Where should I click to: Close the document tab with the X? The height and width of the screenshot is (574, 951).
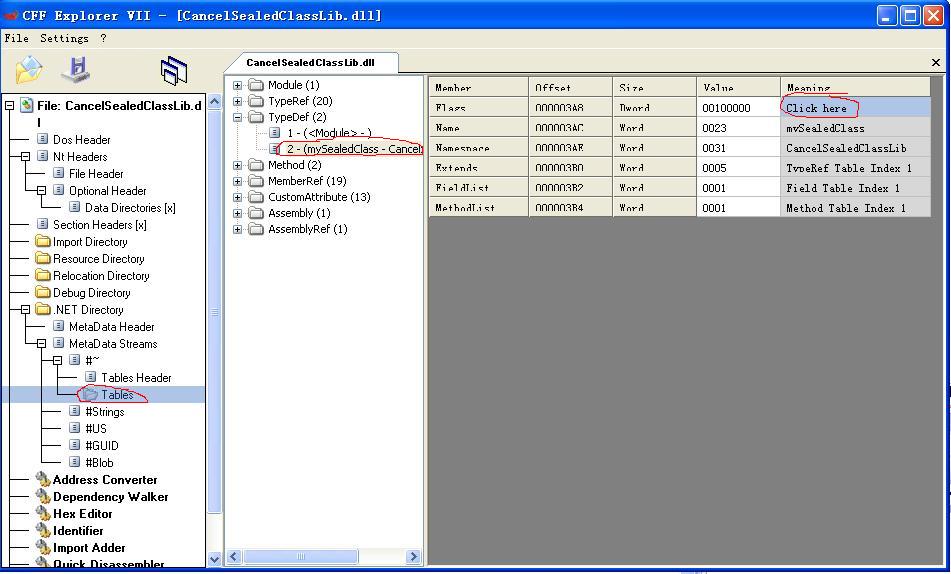(935, 62)
